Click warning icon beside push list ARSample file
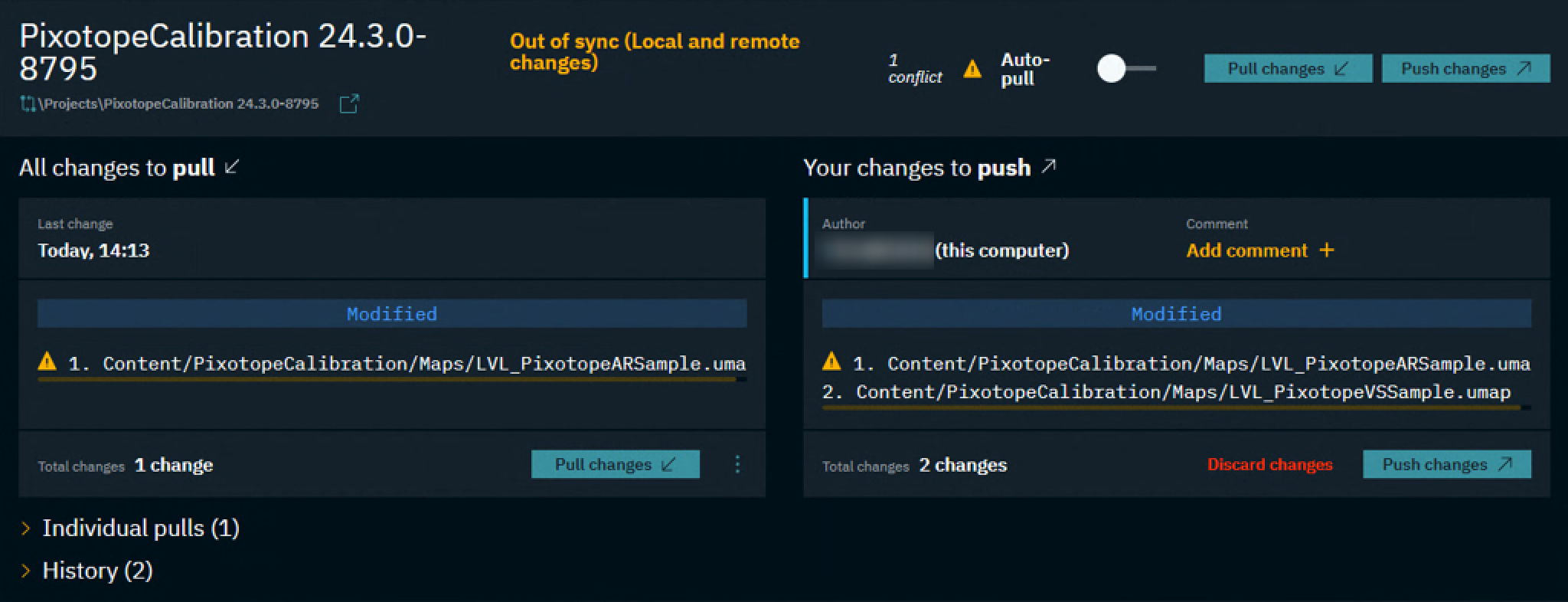Viewport: 1568px width, 602px height. pyautogui.click(x=831, y=362)
